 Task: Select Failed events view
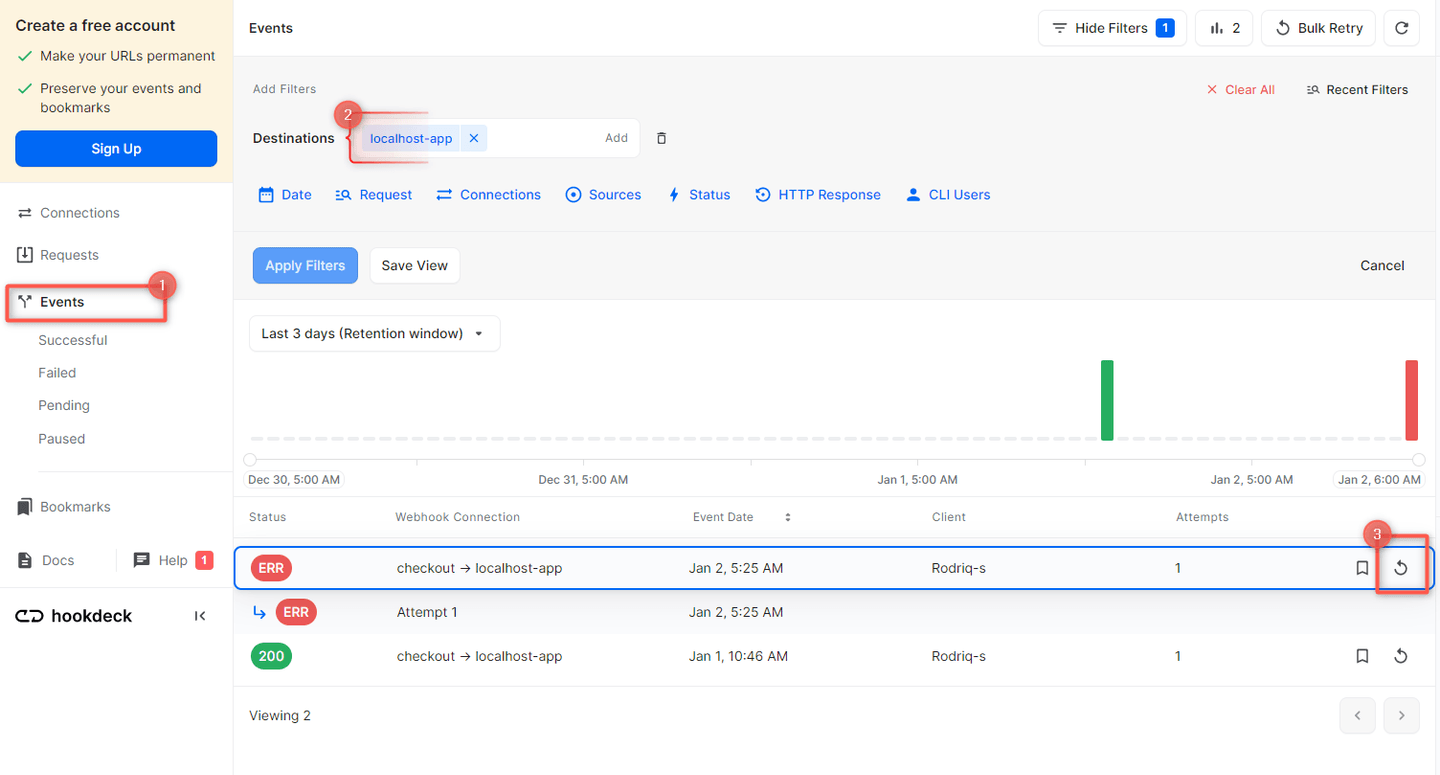point(57,372)
